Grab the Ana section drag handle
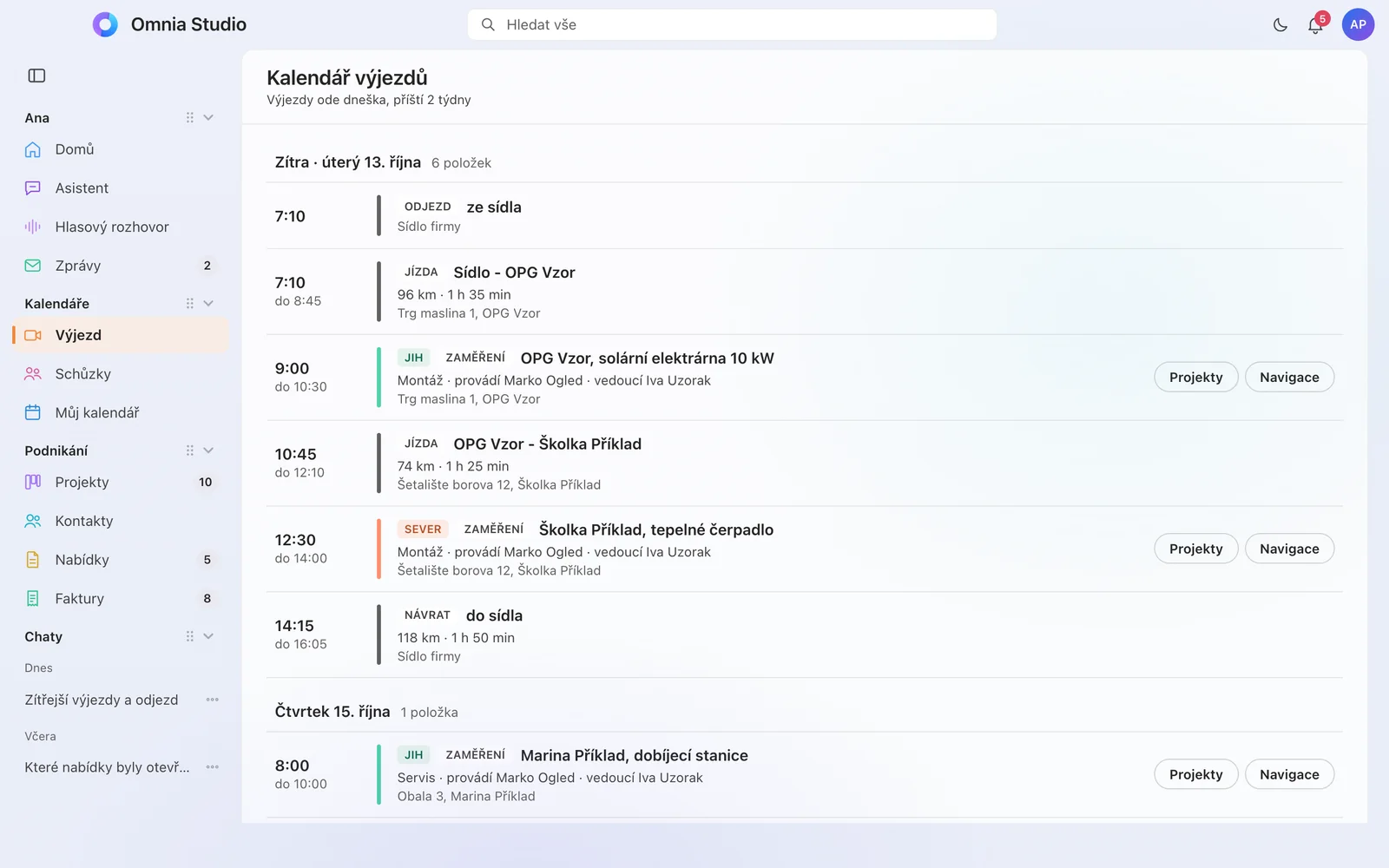Screen dimensions: 1389x868 click(189, 117)
